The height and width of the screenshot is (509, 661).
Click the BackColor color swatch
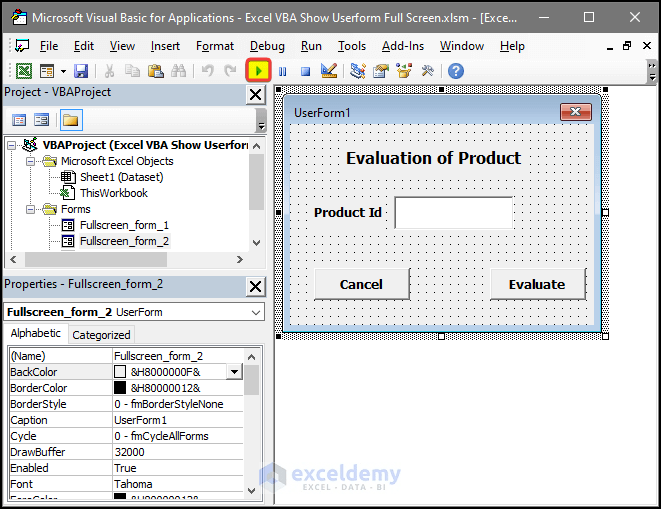pyautogui.click(x=120, y=372)
